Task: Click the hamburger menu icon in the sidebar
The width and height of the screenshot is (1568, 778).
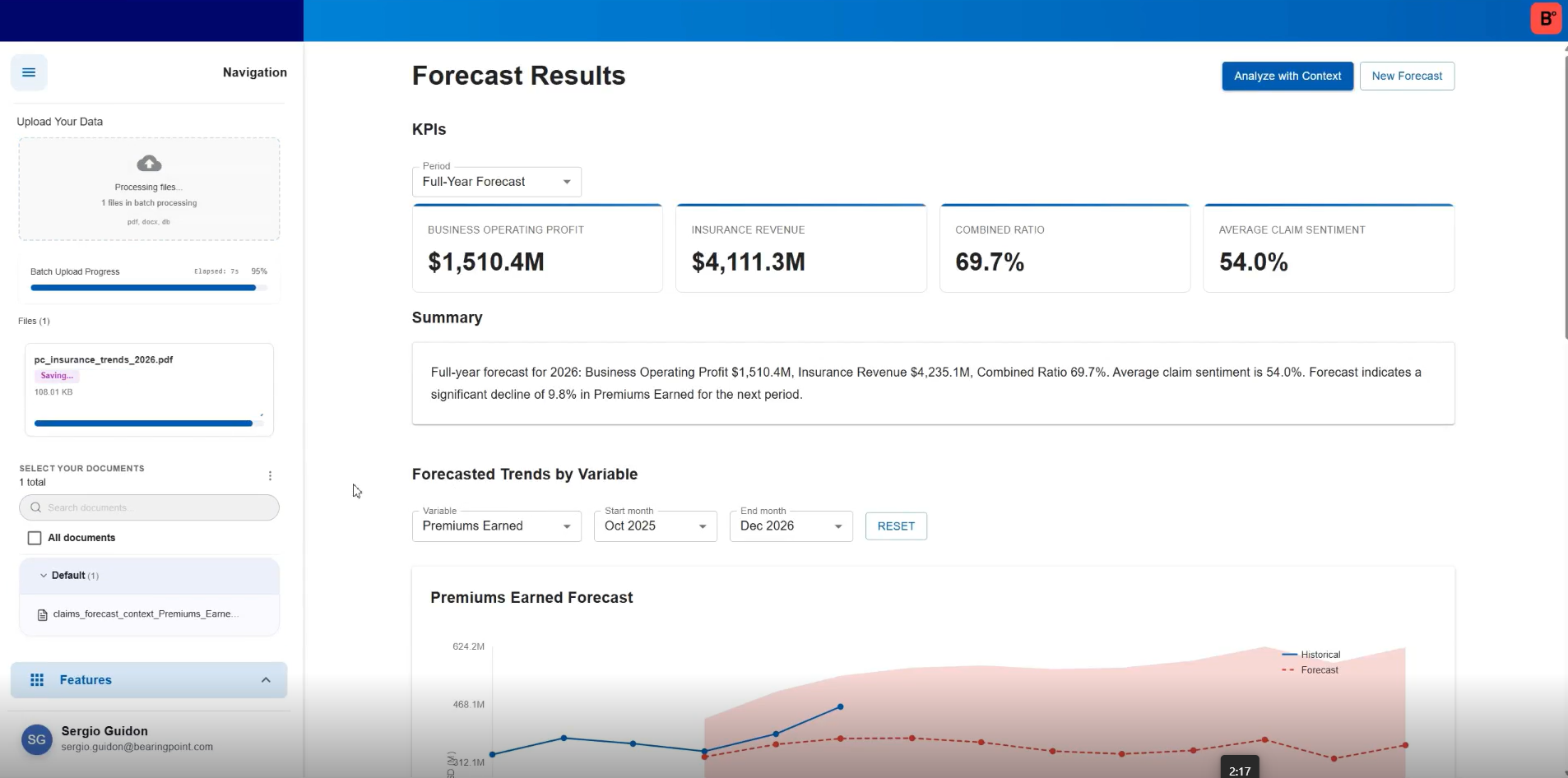Action: (x=29, y=72)
